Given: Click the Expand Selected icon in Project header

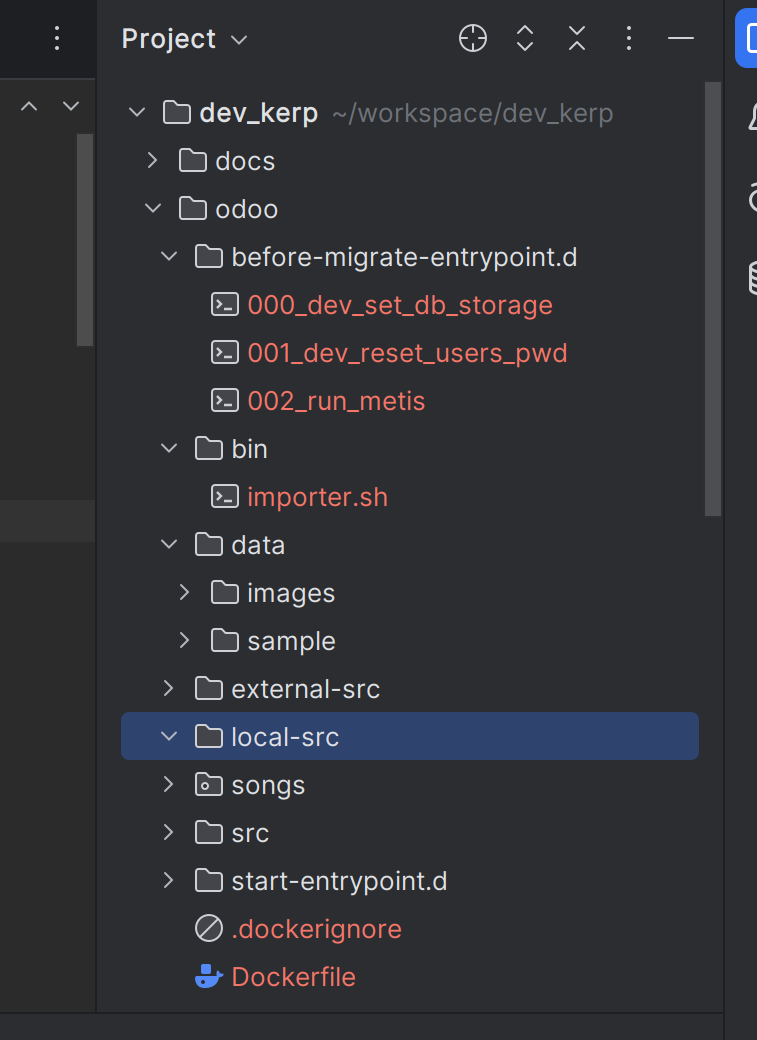Looking at the screenshot, I should [525, 39].
